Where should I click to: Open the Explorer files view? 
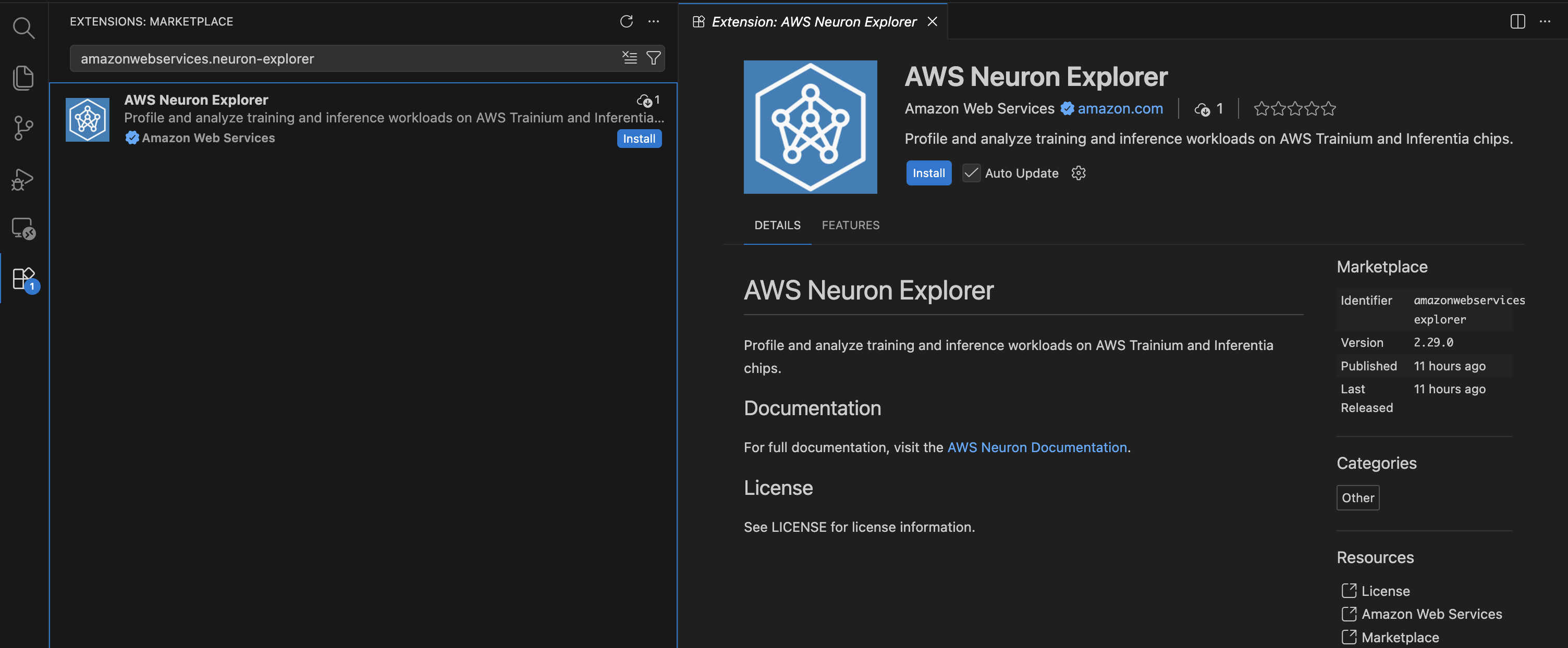(24, 78)
